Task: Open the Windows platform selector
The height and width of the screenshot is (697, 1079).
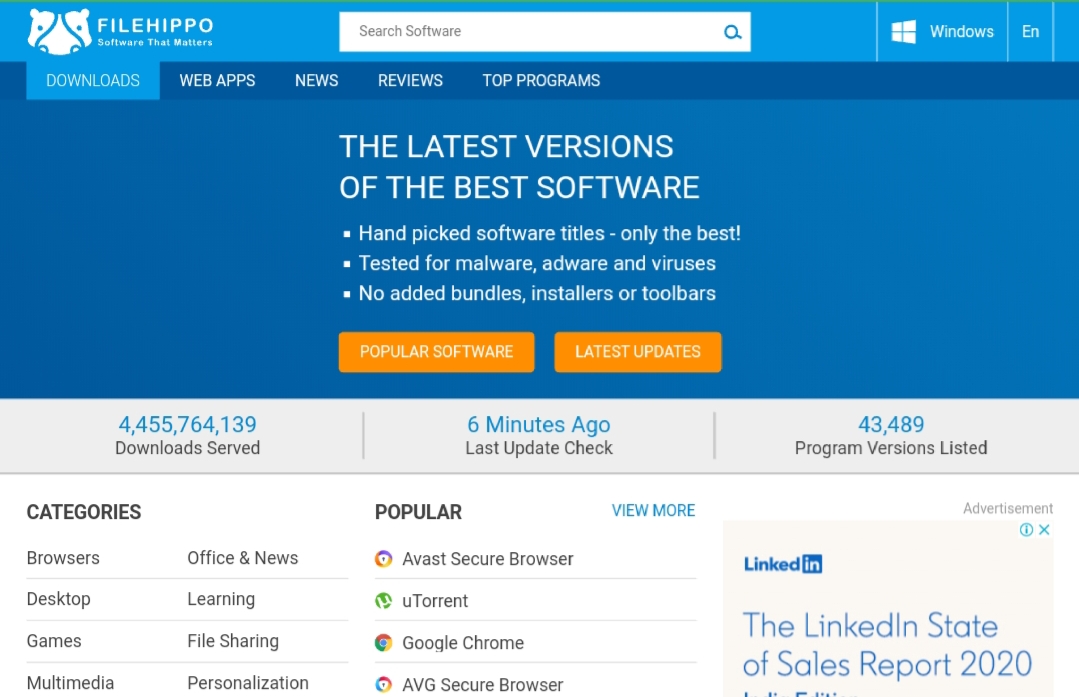Action: coord(942,32)
